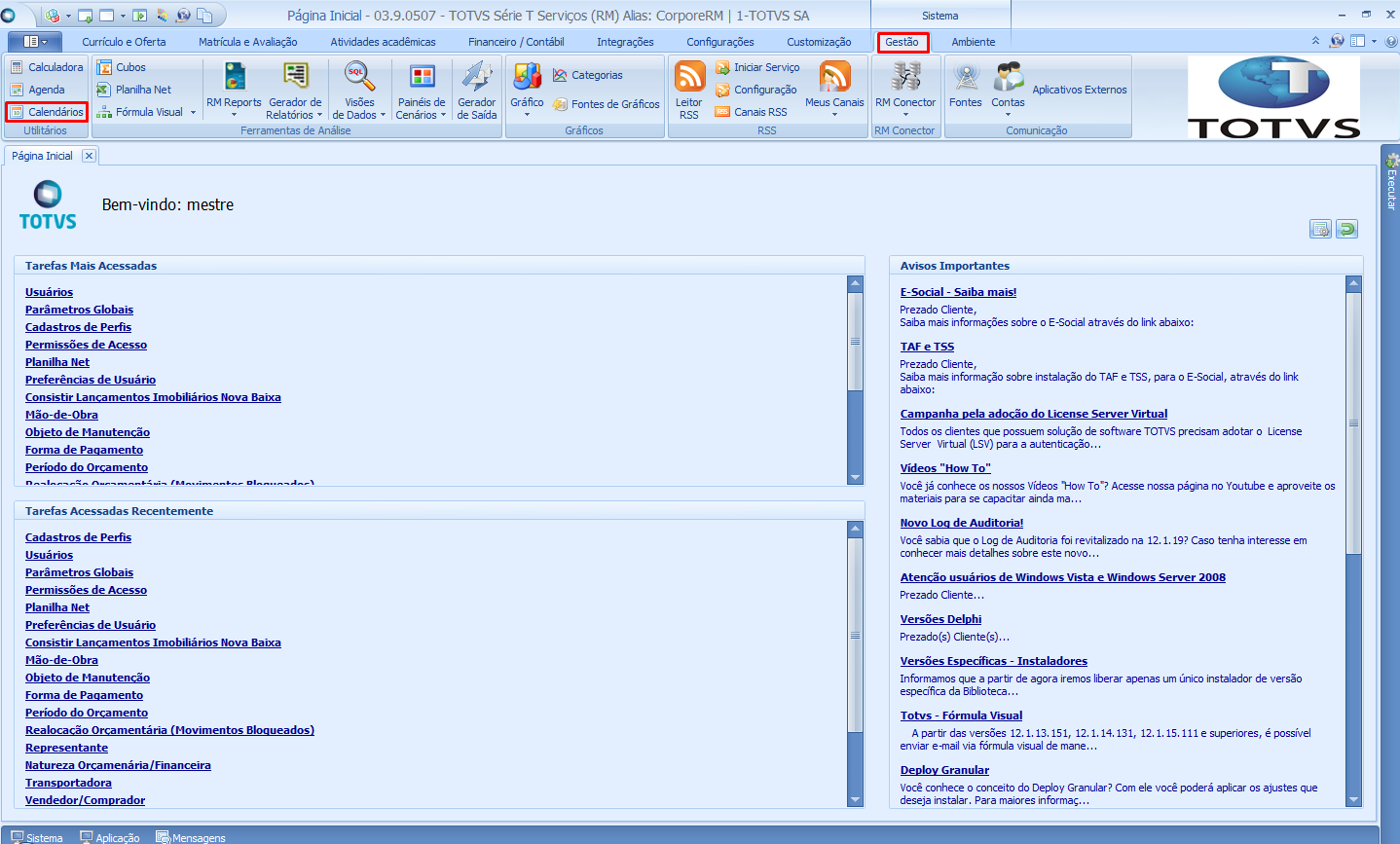Switch to the Ambiente ribbon tab
The width and height of the screenshot is (1400, 844).
974,42
